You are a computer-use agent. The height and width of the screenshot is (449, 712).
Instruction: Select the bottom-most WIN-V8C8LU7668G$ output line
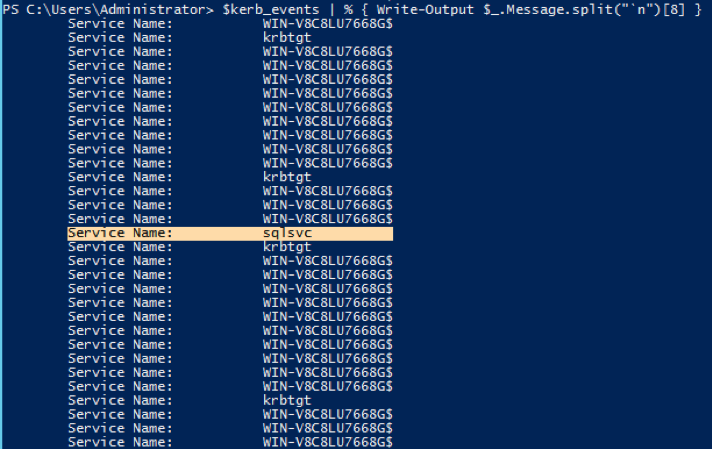point(327,442)
